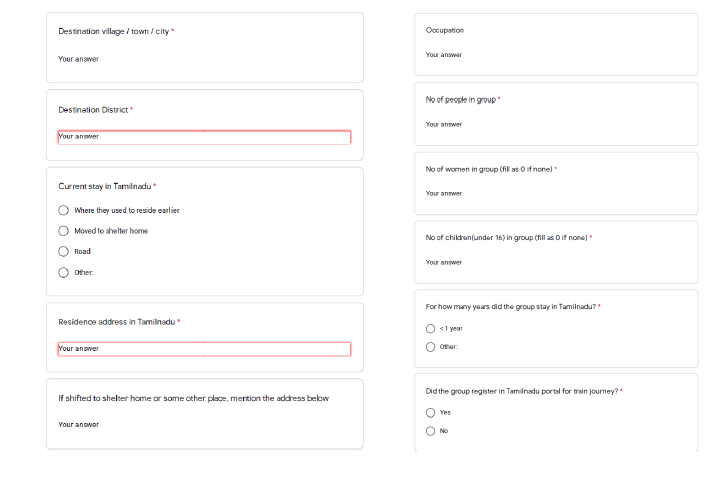Click the 'Did the group register' question text
The width and height of the screenshot is (720, 485).
coord(522,391)
